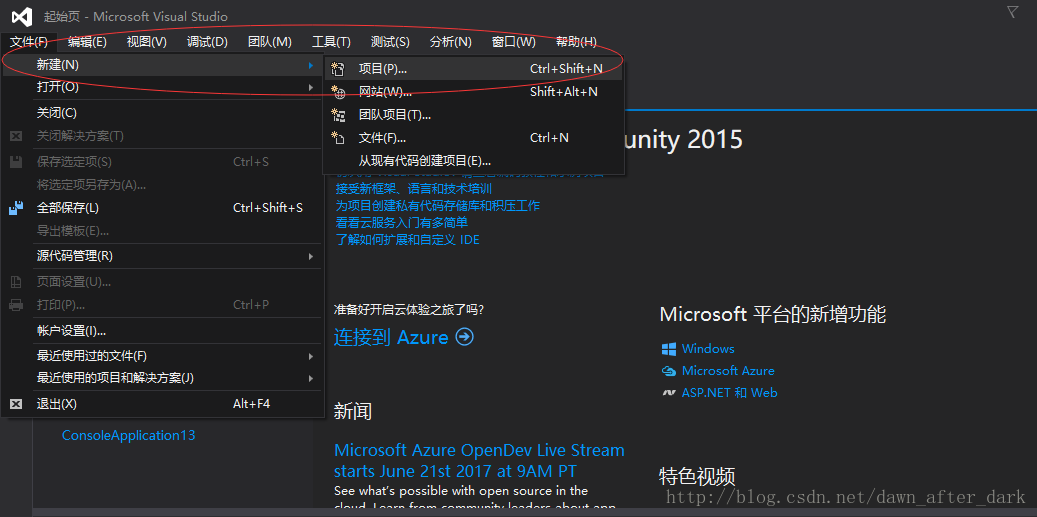
Task: Open the 测试(S) menu
Action: click(390, 42)
